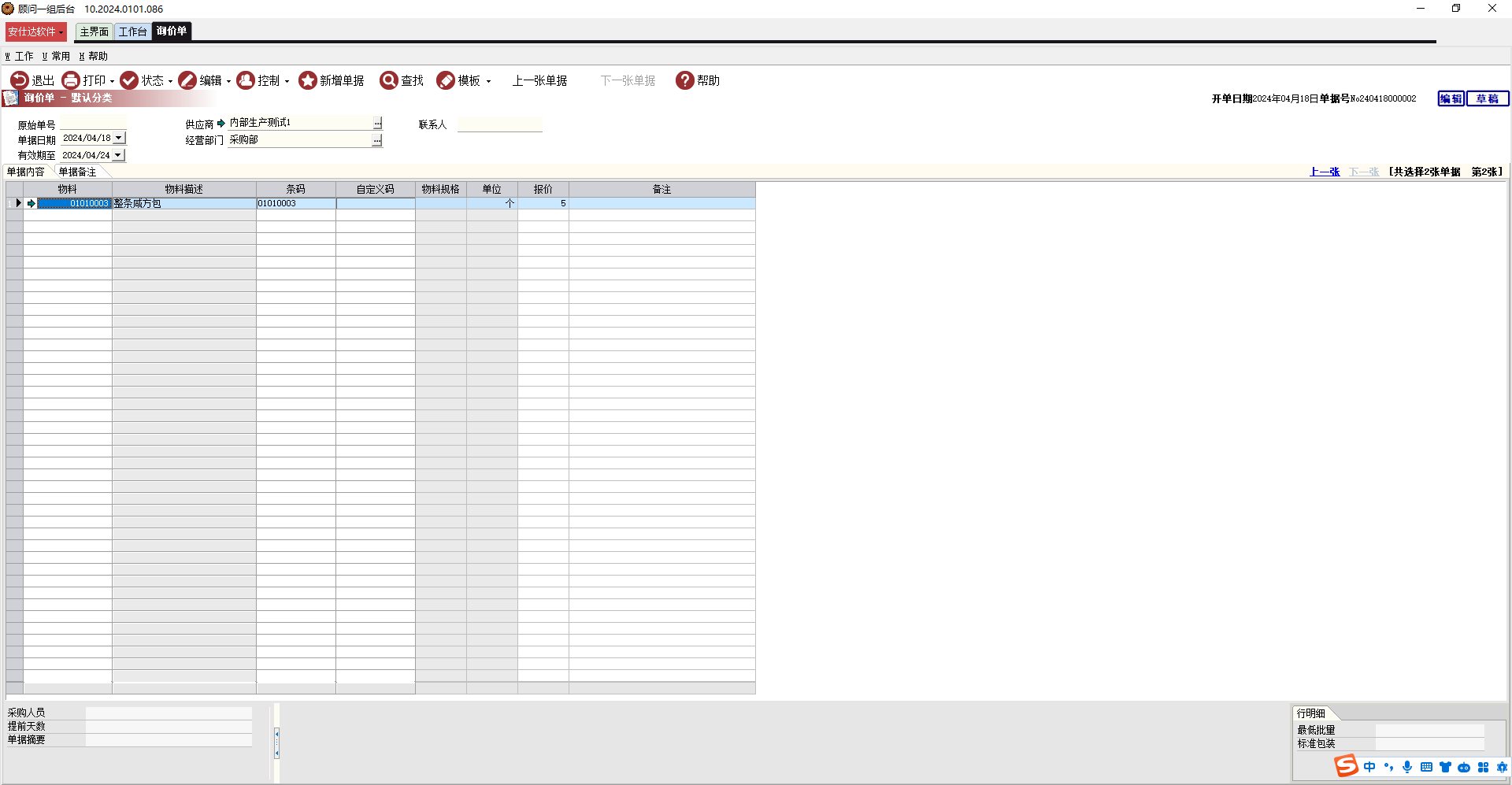Toggle the 中 Chinese/English input mode
Image resolution: width=1512 pixels, height=785 pixels.
(x=1369, y=767)
